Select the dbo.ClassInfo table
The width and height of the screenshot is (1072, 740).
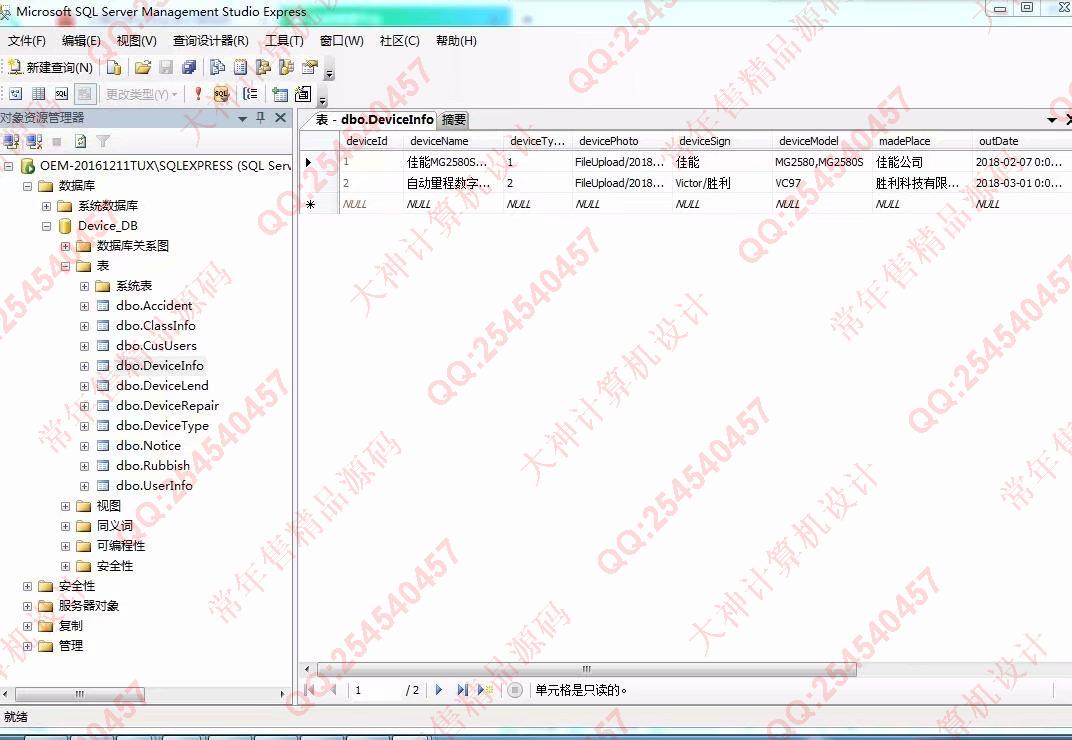(x=155, y=326)
